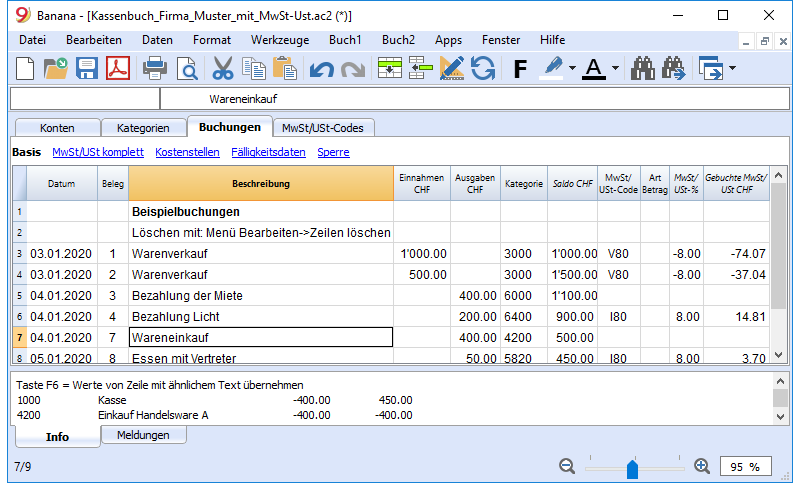Toggle Bold formatting F button
800x490 pixels.
[520, 69]
